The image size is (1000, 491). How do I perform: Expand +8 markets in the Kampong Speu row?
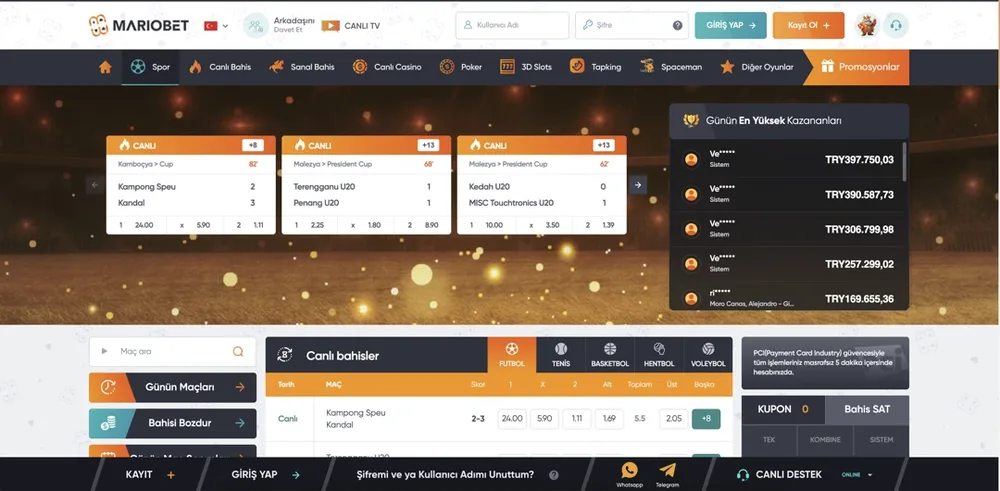706,419
